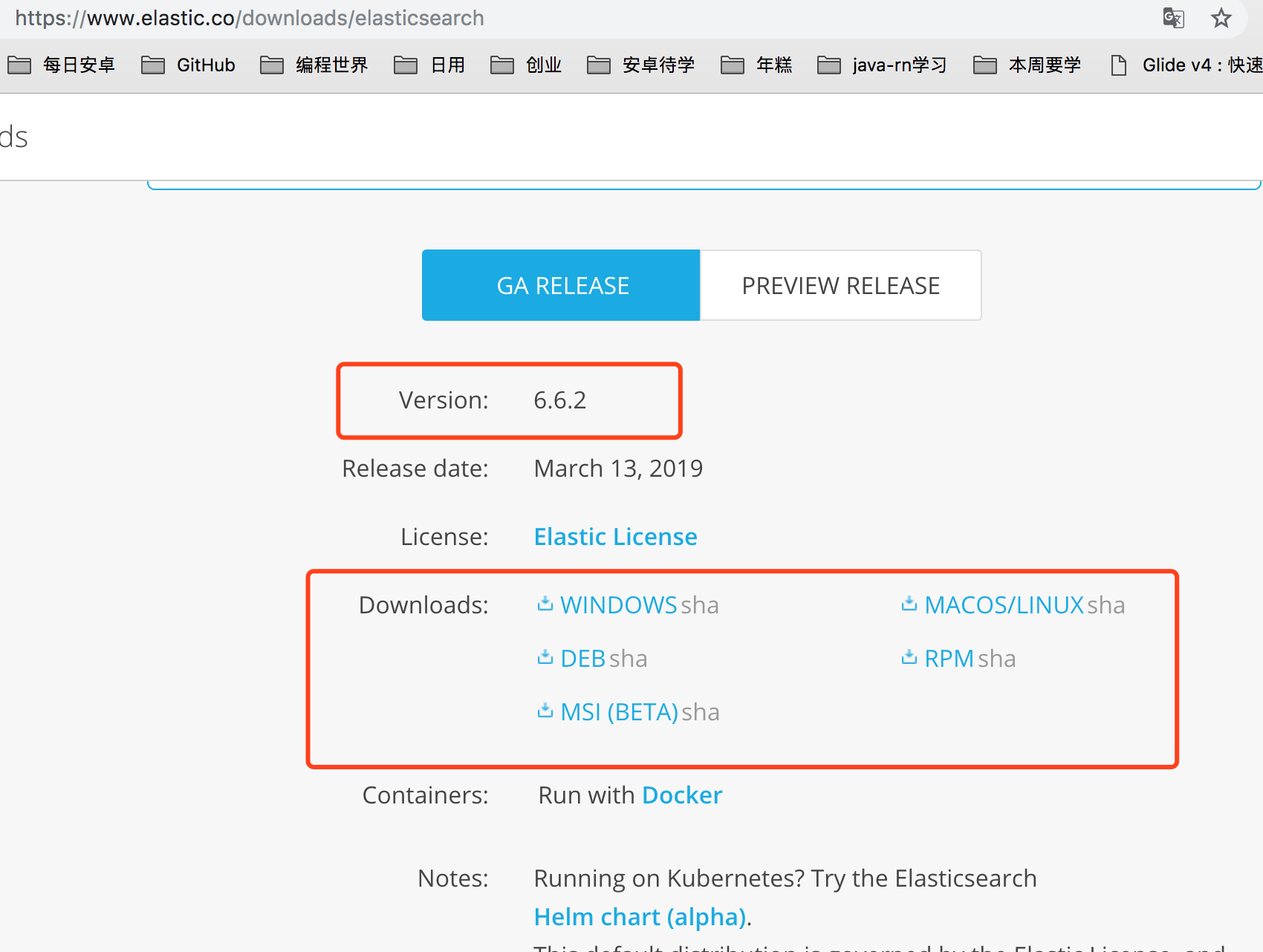This screenshot has height=952, width=1263.
Task: Click the Notes: label
Action: pyautogui.click(x=453, y=878)
